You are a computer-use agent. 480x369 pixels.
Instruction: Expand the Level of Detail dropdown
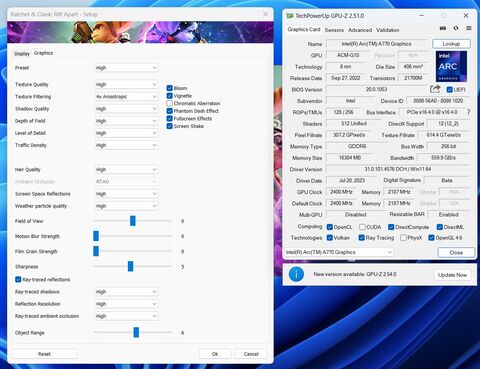point(126,133)
